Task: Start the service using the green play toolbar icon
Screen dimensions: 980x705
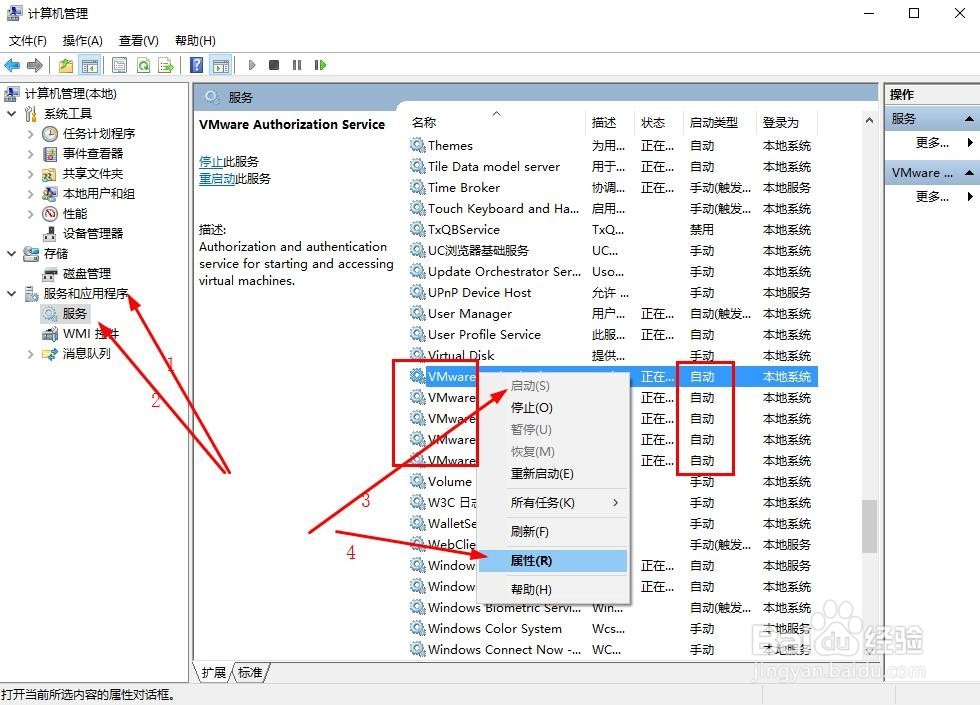Action: [x=252, y=65]
